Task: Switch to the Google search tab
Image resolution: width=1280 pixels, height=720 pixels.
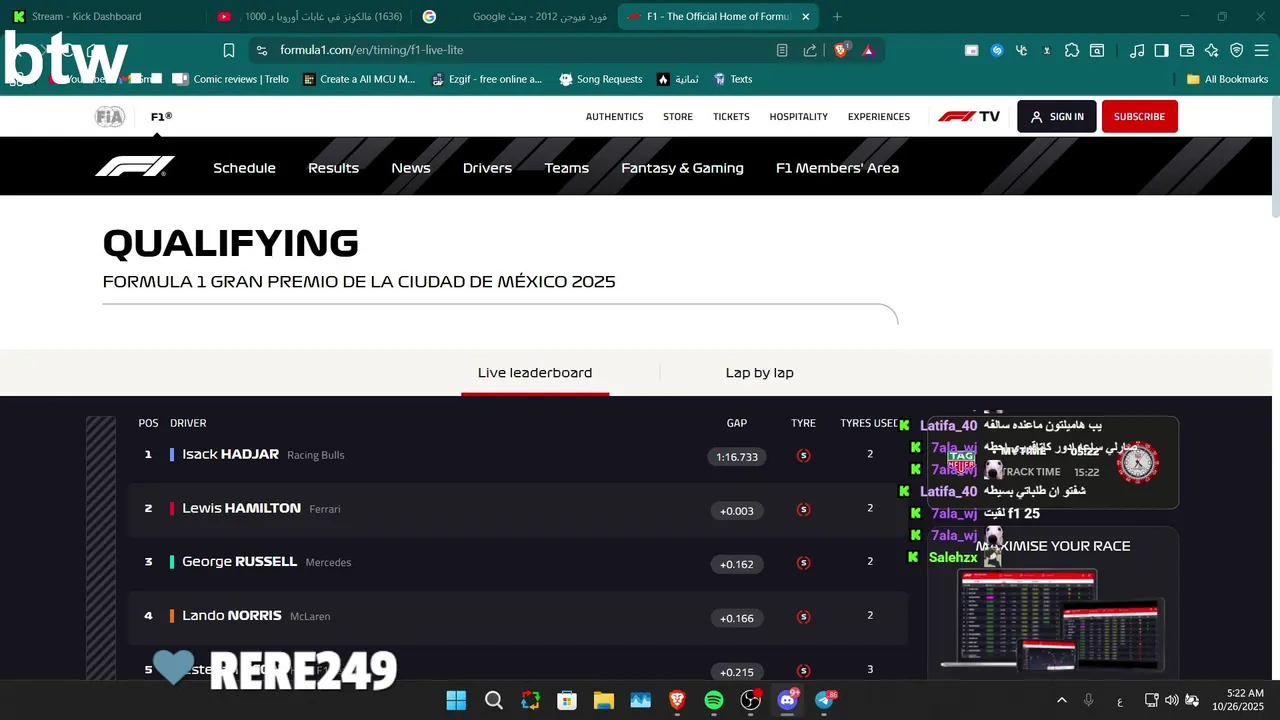Action: pos(515,16)
